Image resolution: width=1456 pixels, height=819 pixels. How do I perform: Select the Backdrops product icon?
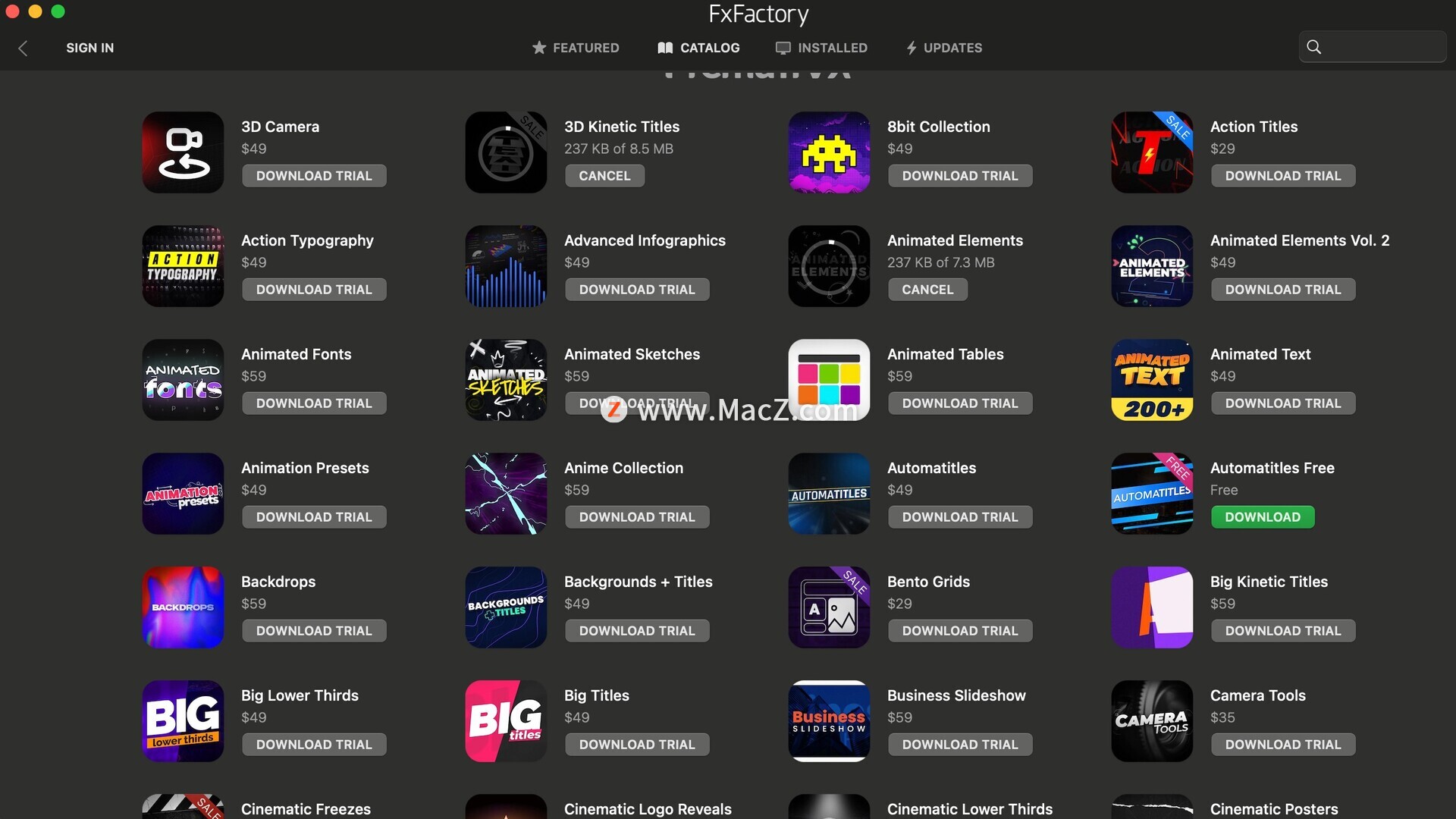(x=183, y=607)
